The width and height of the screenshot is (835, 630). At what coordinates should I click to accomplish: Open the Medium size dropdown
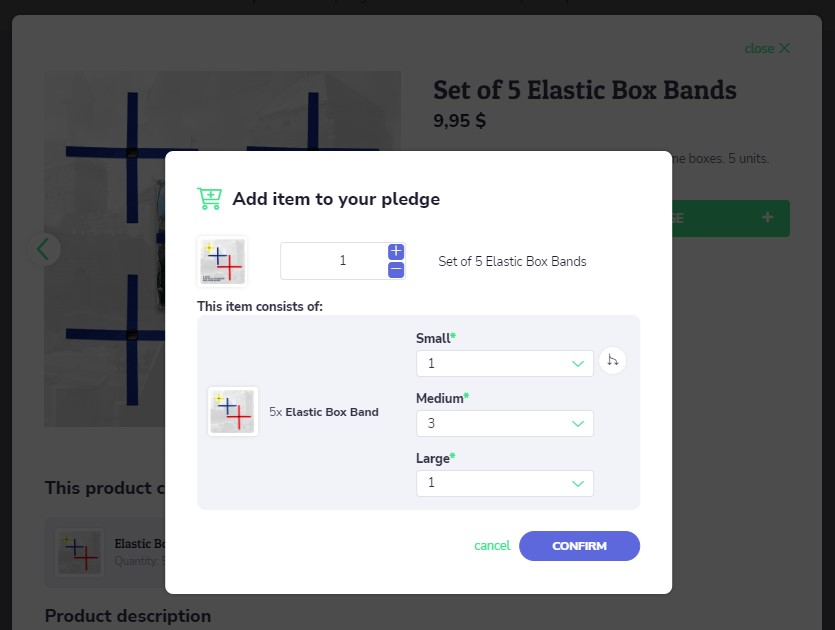[x=504, y=423]
